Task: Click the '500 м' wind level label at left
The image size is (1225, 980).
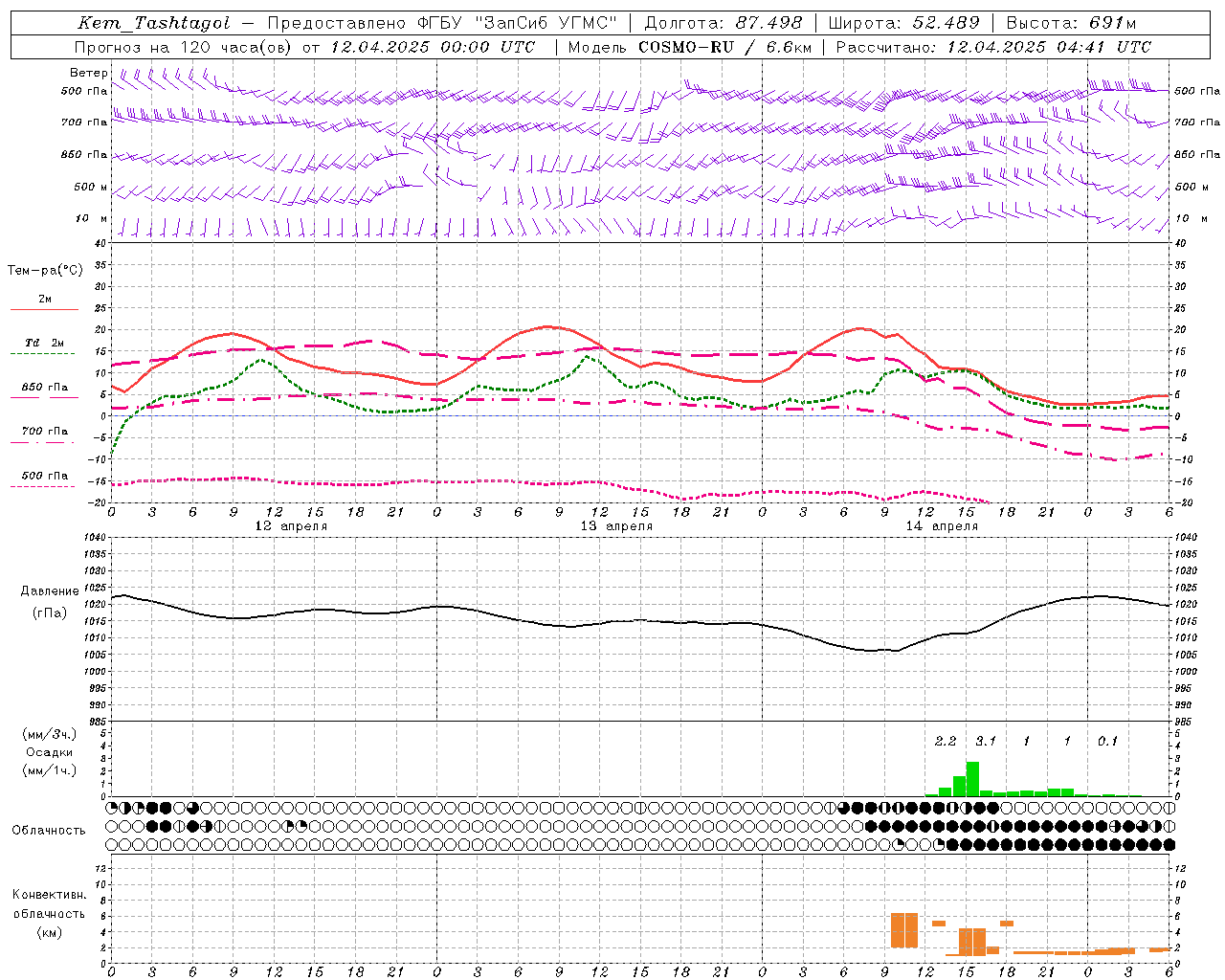Action: (91, 187)
